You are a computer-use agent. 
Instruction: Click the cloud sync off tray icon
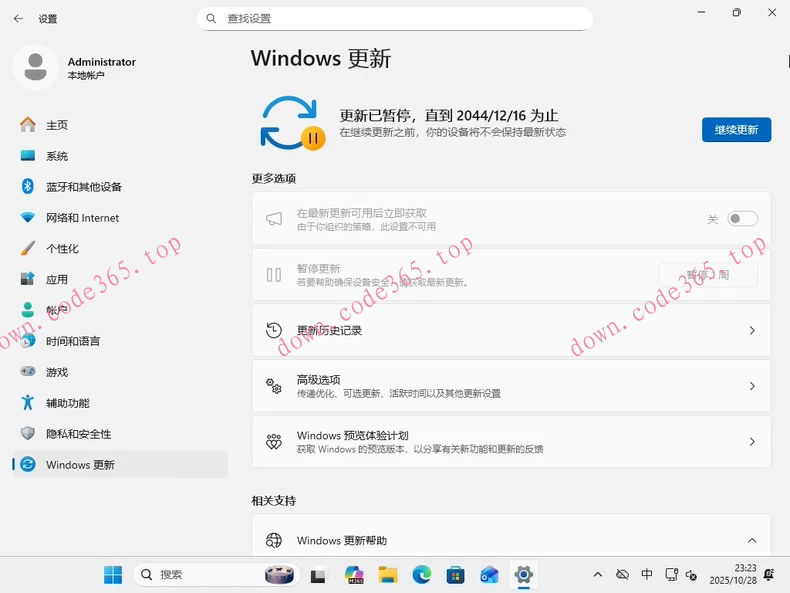coord(622,574)
